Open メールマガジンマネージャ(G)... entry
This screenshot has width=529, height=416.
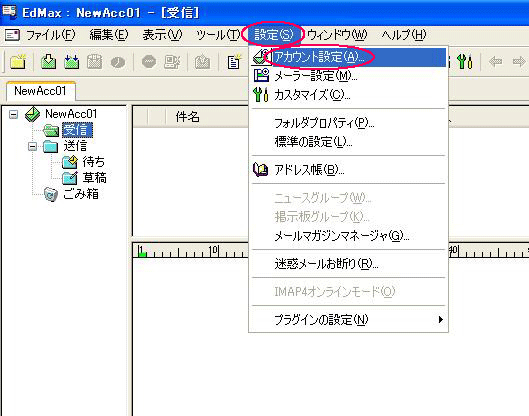tap(349, 235)
